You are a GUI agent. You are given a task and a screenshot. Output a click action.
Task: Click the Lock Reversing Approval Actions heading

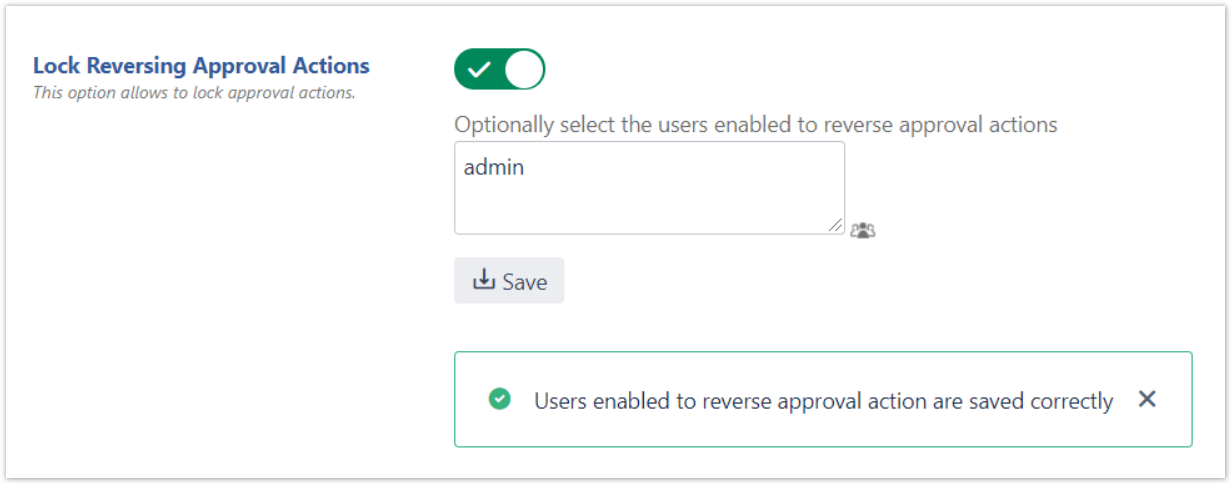tap(201, 66)
